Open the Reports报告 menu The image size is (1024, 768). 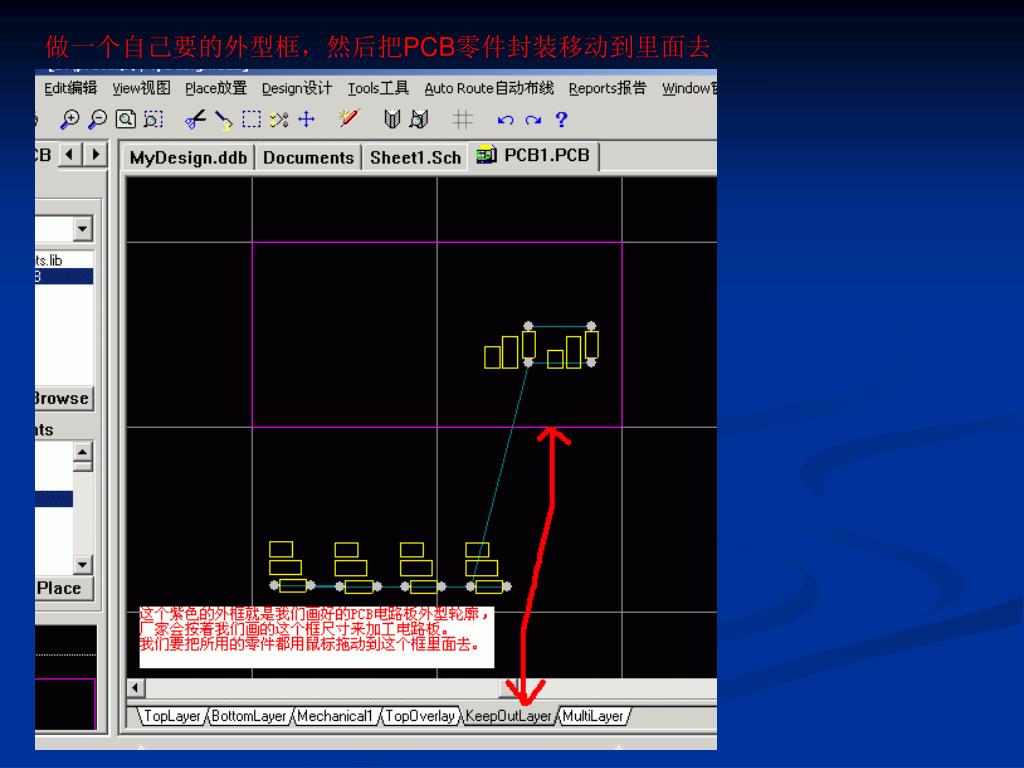point(607,88)
